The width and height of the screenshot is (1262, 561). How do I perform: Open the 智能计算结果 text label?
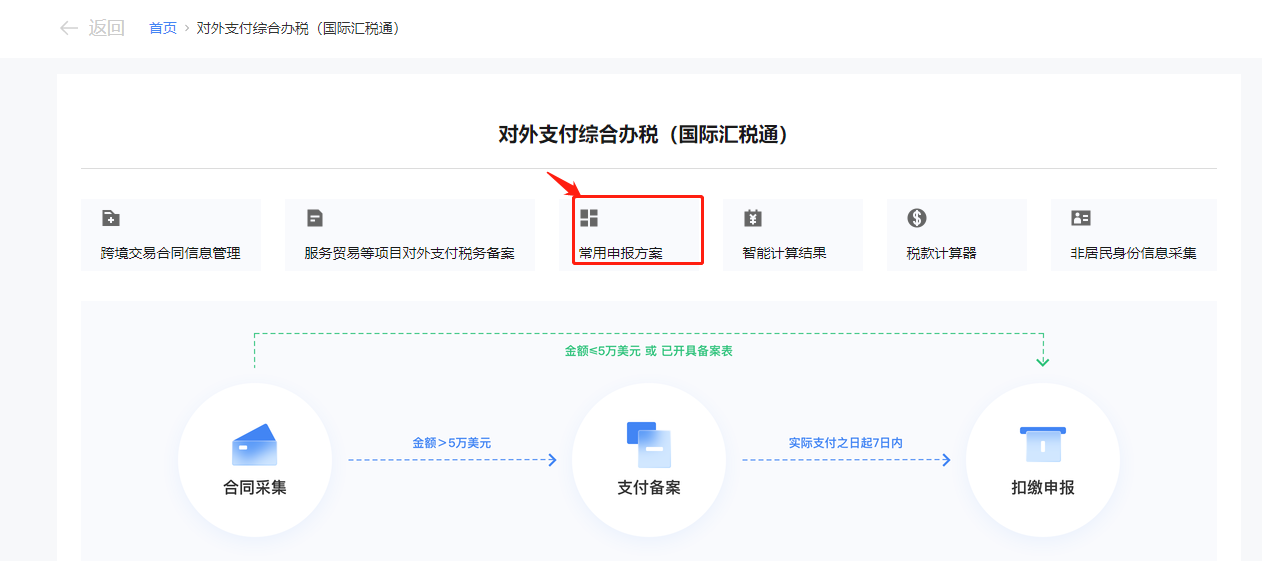point(784,253)
